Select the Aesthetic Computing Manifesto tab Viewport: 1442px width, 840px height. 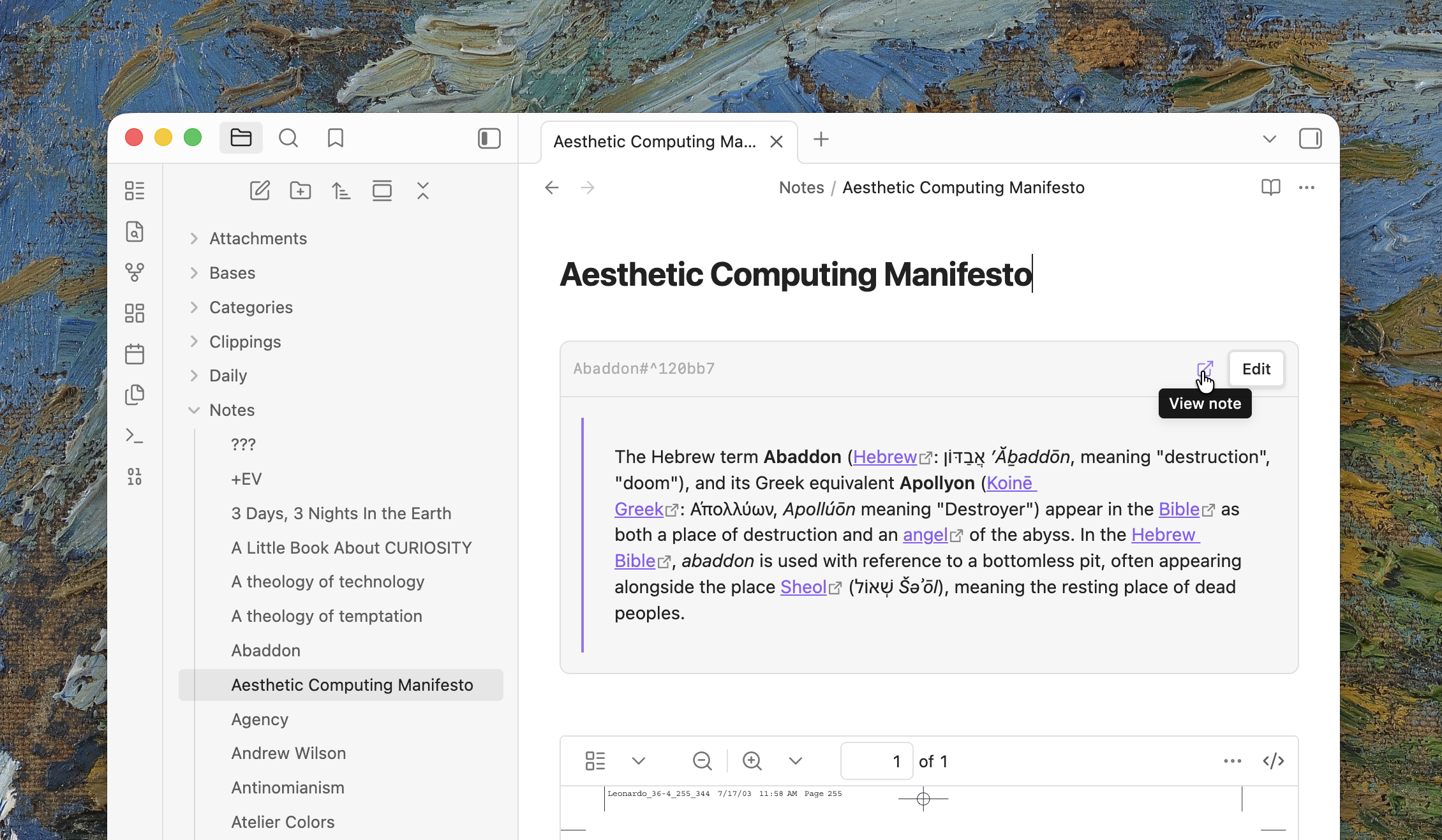coord(655,142)
